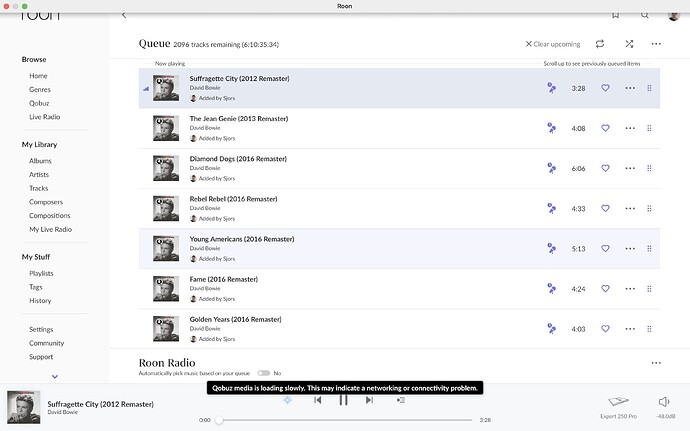
Task: Click drag handle on Suffragette City row
Action: click(649, 88)
